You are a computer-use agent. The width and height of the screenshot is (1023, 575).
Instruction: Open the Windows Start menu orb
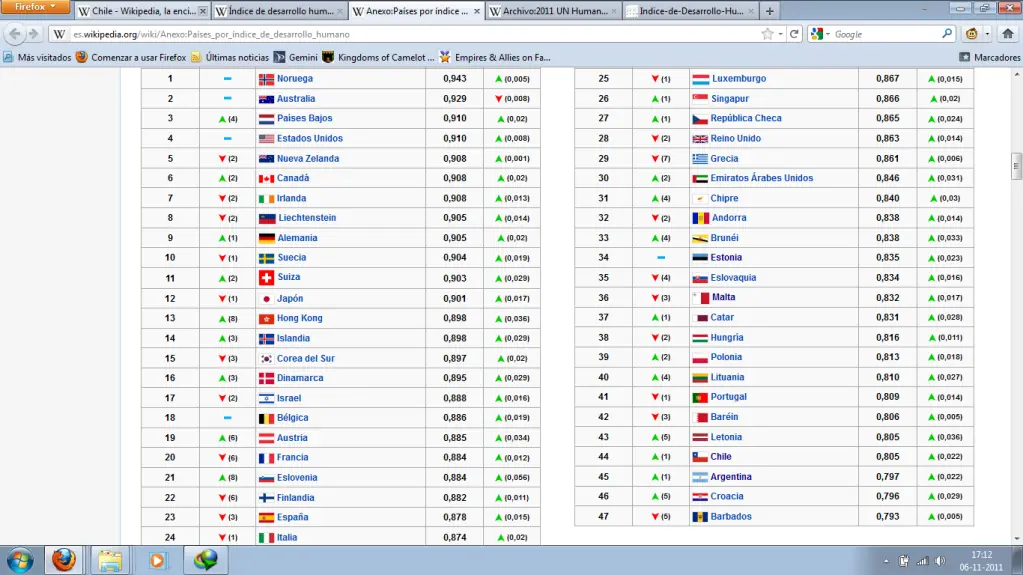20,561
